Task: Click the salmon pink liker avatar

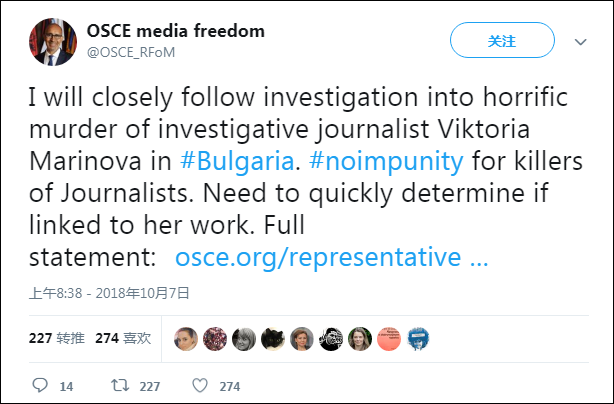Action: (390, 339)
